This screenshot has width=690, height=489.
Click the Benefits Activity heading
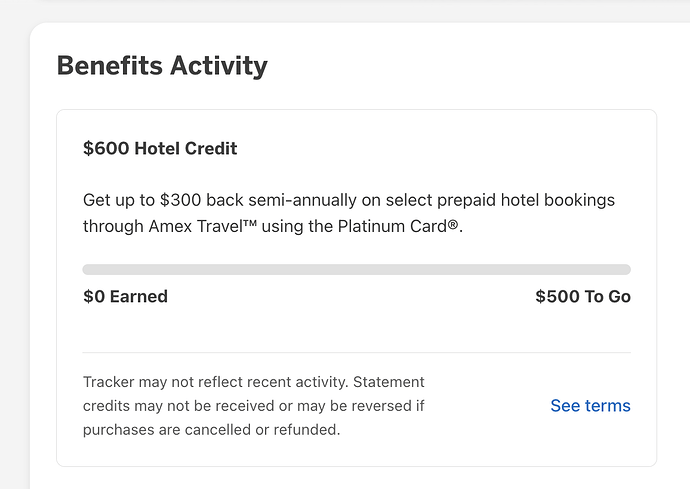click(x=162, y=66)
